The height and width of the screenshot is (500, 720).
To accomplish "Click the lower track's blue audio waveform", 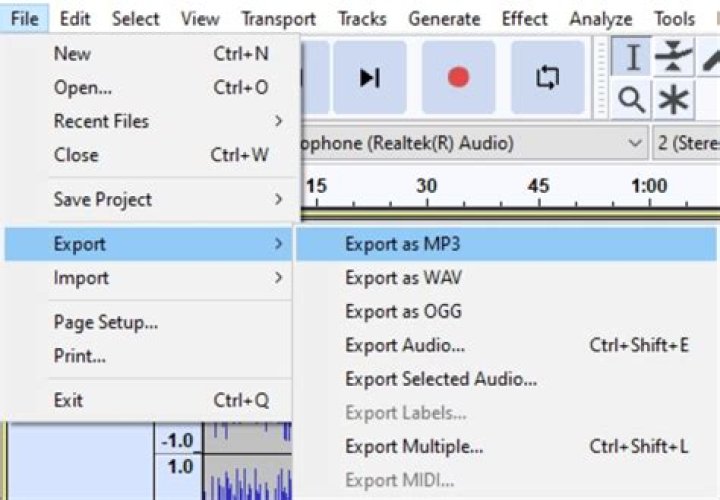I will (248, 482).
